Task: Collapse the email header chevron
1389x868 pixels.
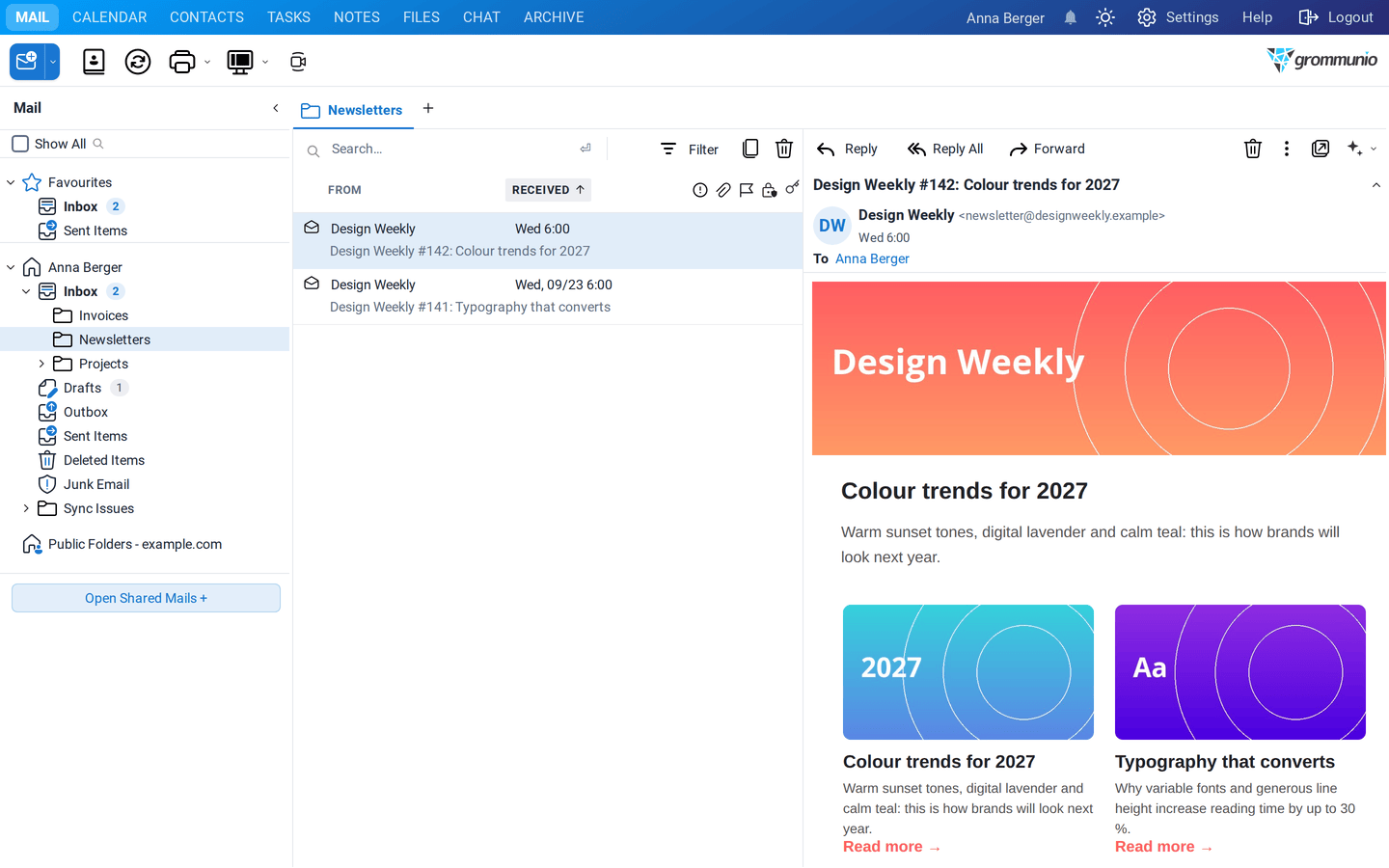Action: [x=1376, y=185]
